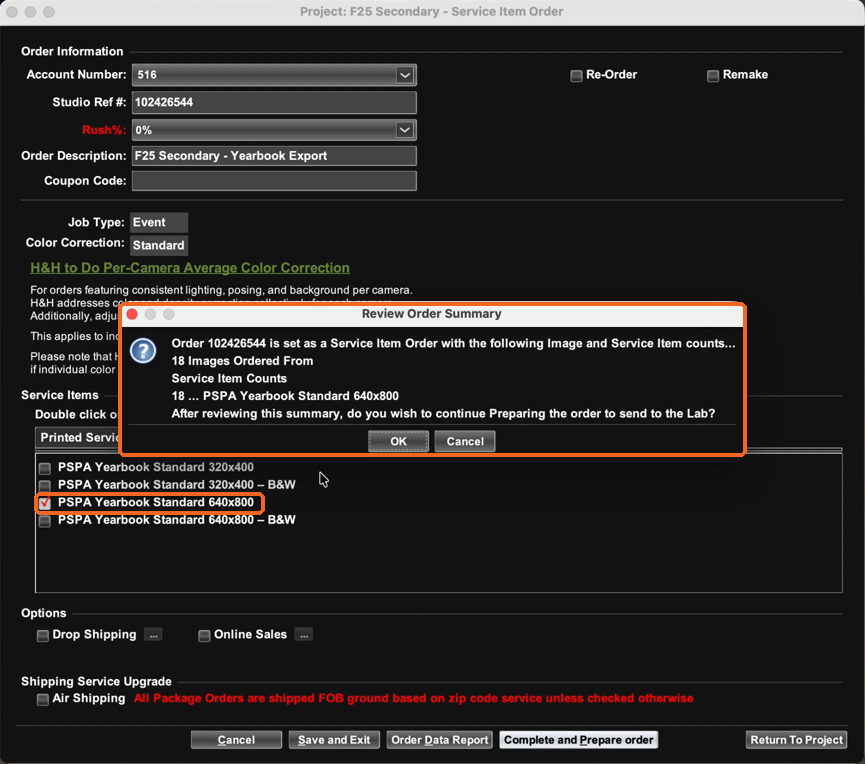Click the Color Correction Standard value
Viewport: 865px width, 764px height.
pos(159,245)
